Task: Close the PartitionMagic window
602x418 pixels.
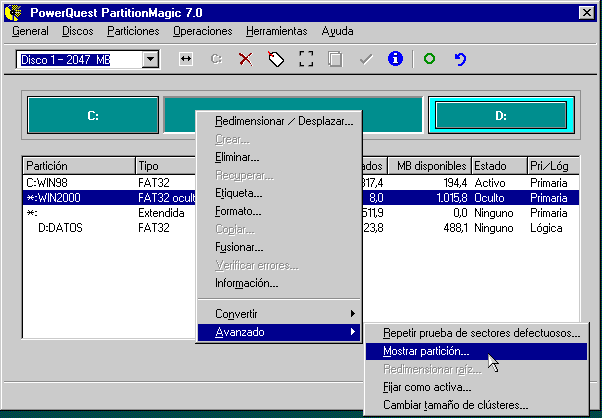Action: pos(587,13)
